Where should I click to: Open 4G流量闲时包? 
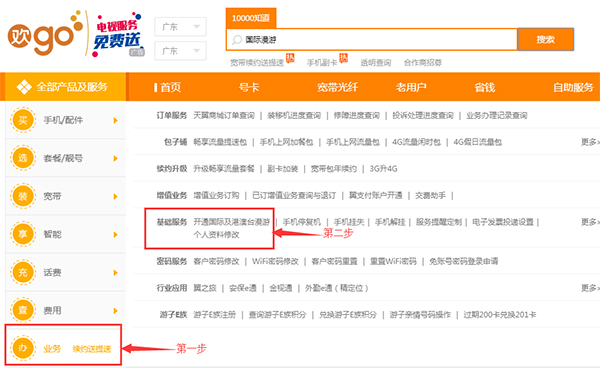tap(416, 142)
